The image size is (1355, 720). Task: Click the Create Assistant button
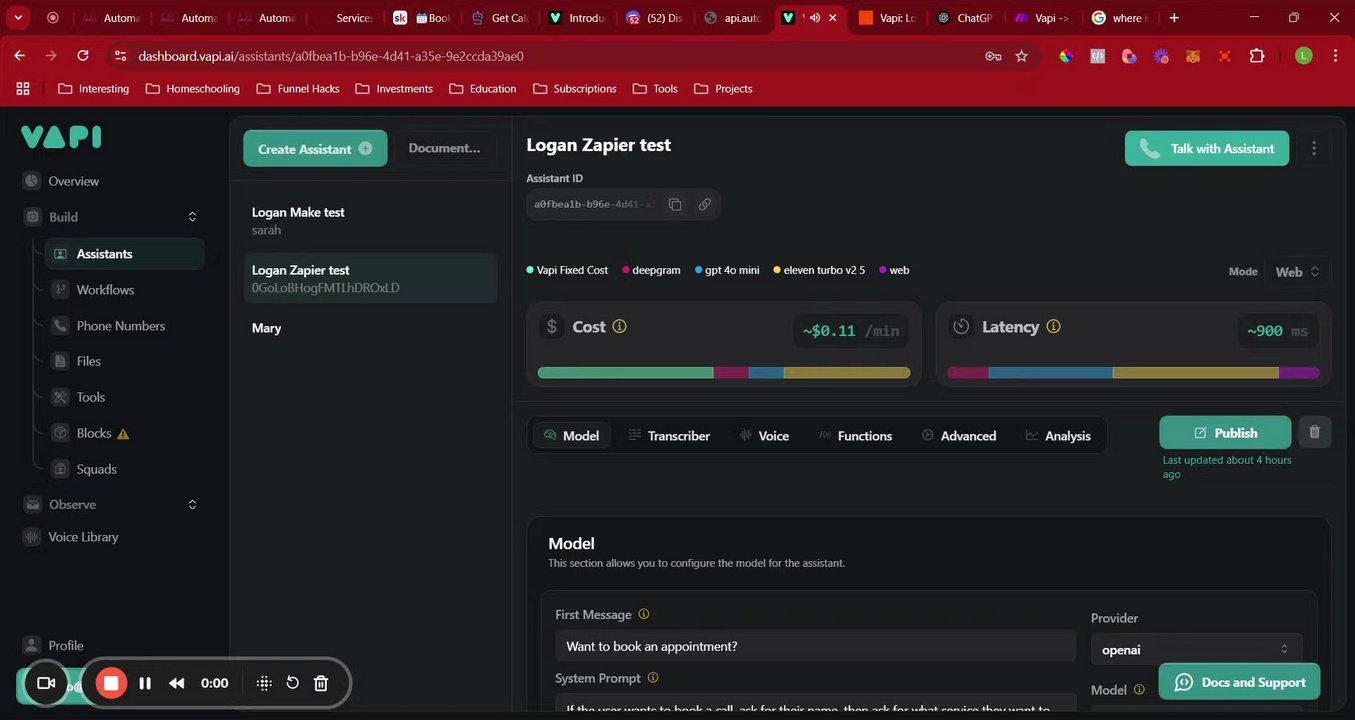(x=315, y=148)
